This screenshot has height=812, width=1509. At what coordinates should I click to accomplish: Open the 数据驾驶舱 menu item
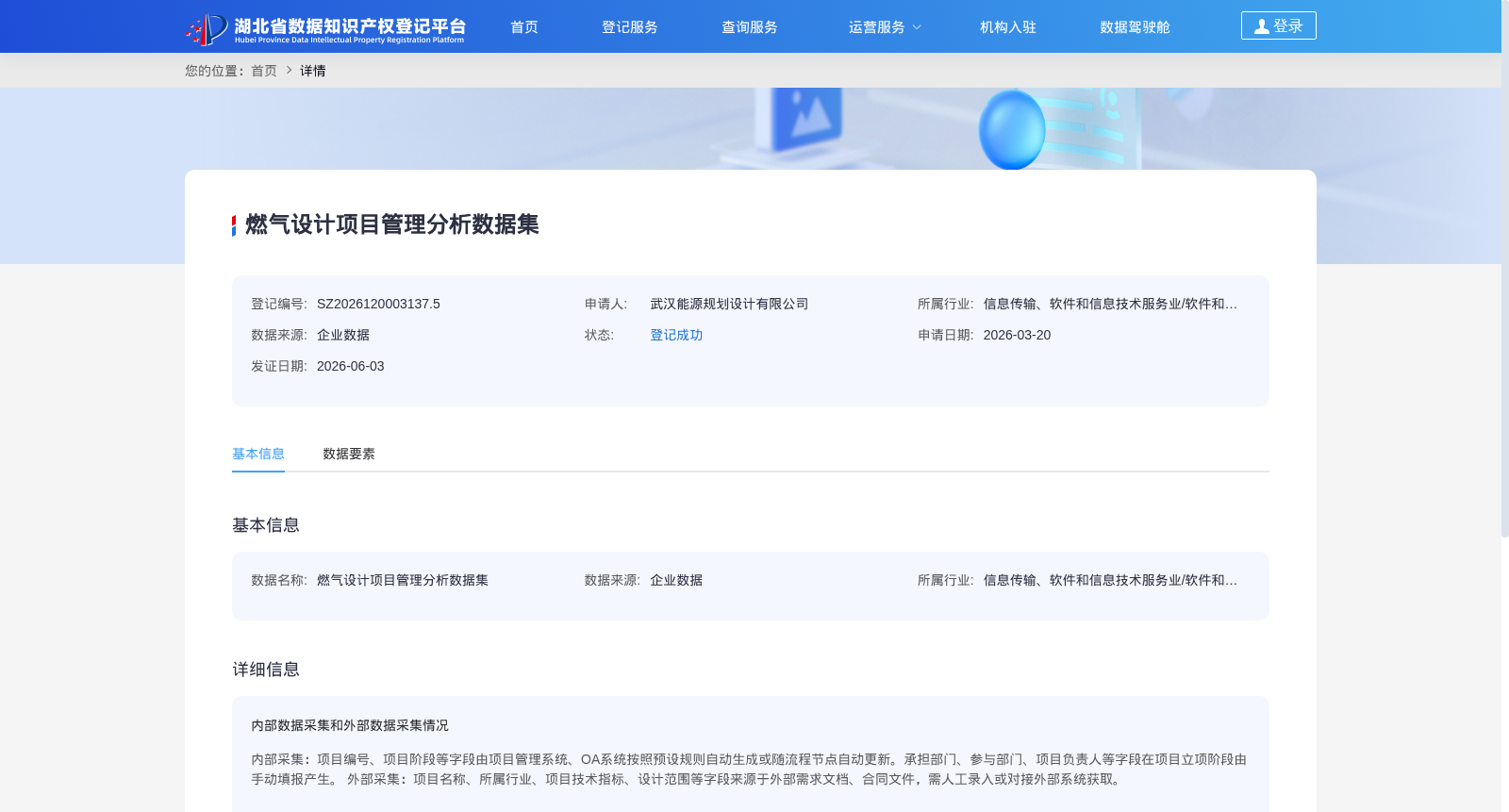point(1135,27)
